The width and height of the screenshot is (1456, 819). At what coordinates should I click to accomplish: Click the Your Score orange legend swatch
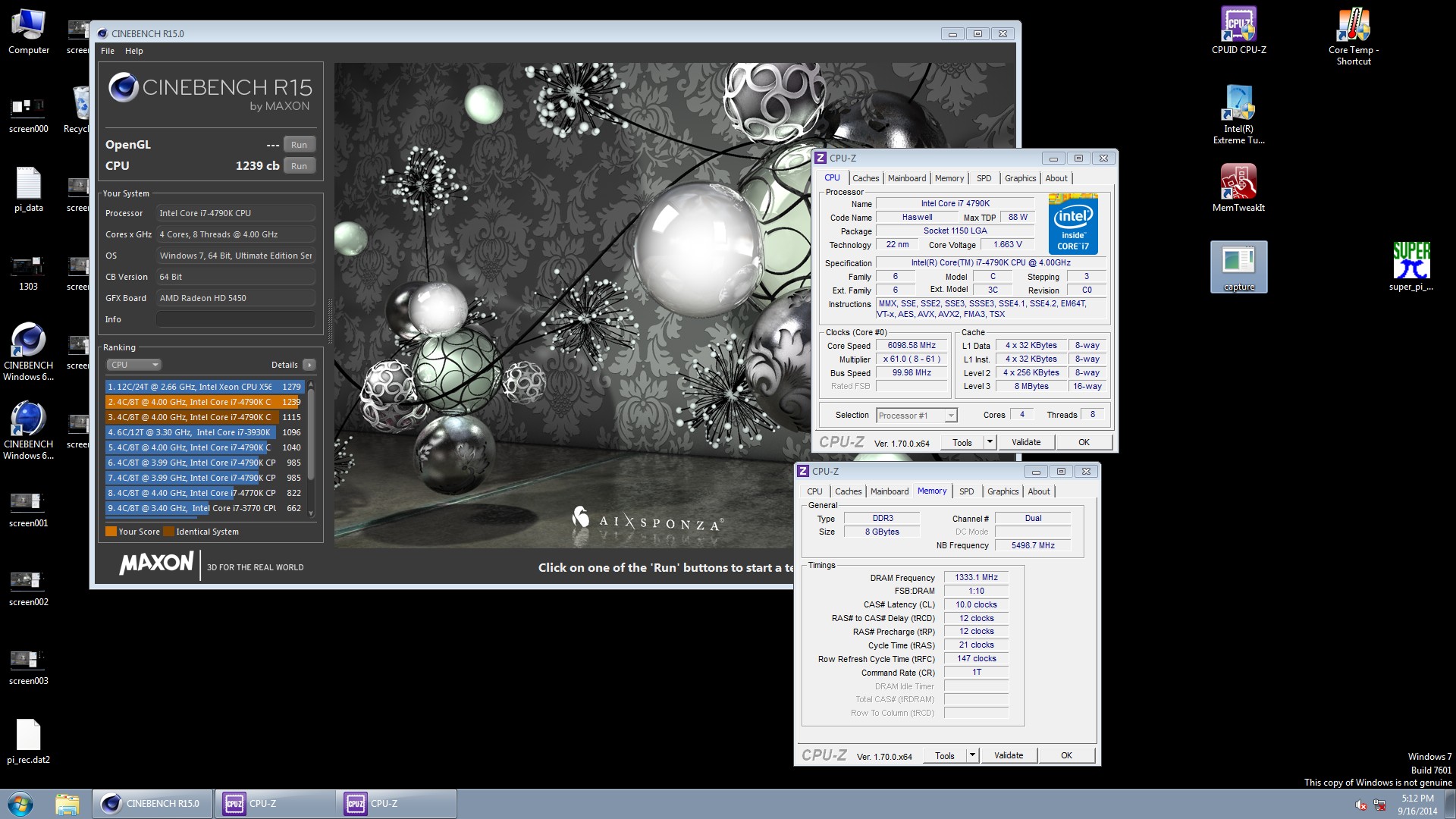tap(111, 532)
